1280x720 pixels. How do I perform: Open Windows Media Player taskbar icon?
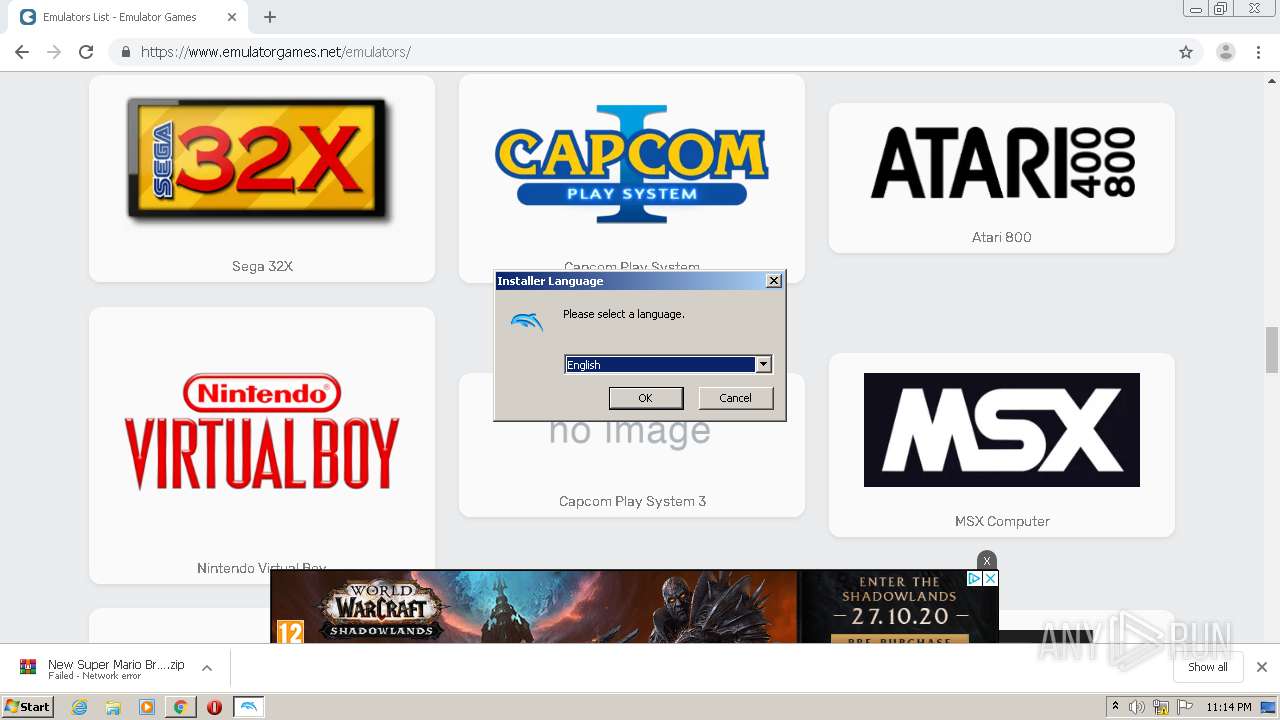pyautogui.click(x=147, y=707)
